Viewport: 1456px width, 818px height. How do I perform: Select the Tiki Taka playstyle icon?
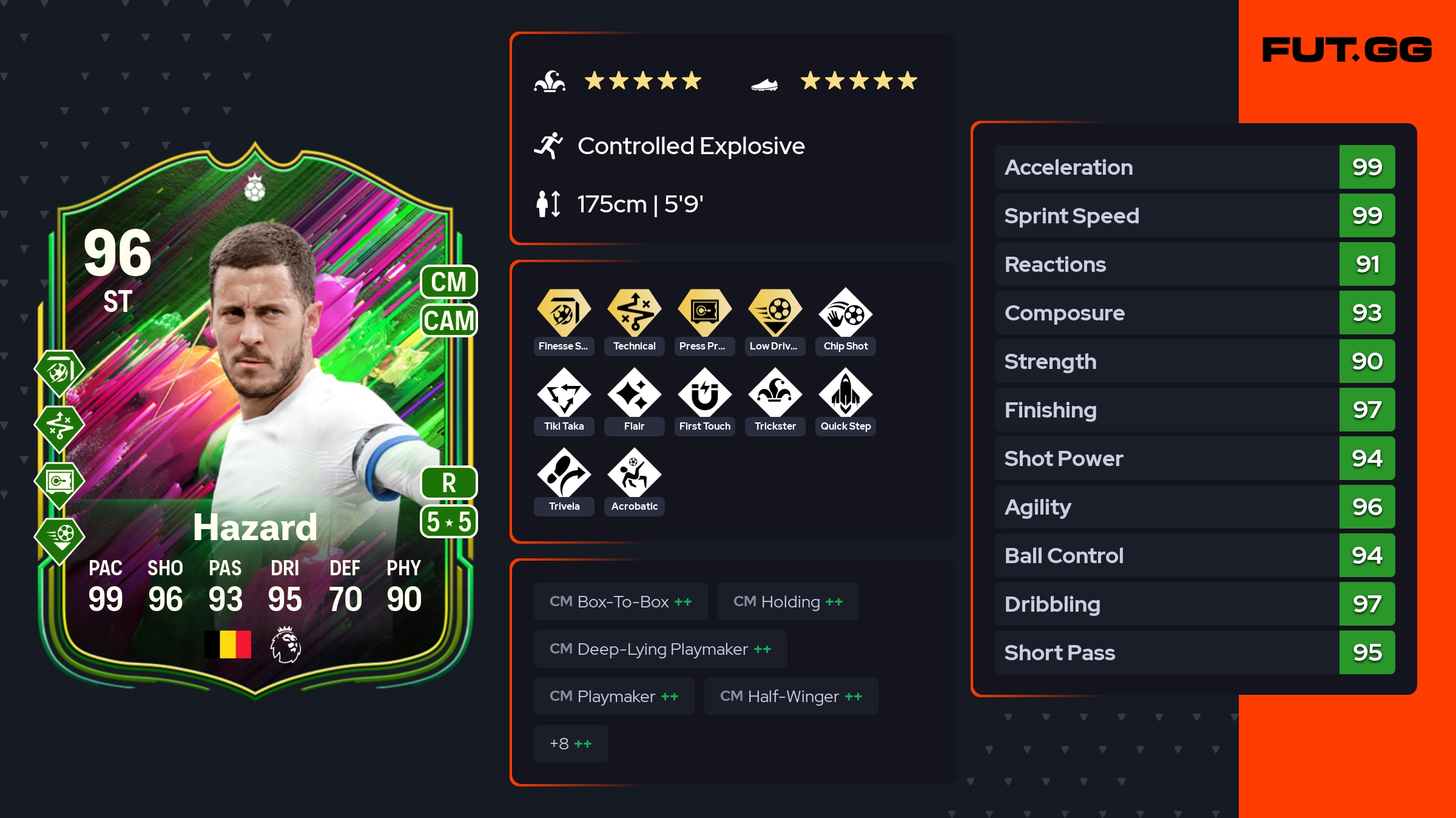[564, 393]
